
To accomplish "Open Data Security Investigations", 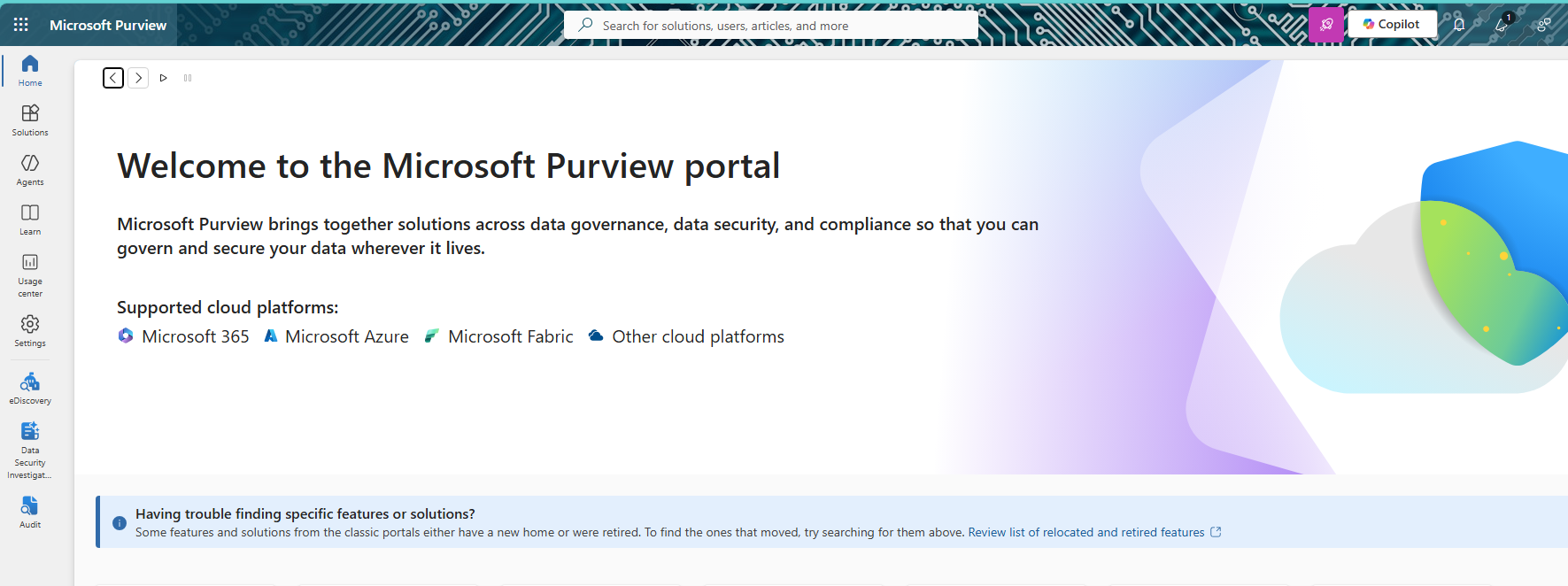I will 30,451.
